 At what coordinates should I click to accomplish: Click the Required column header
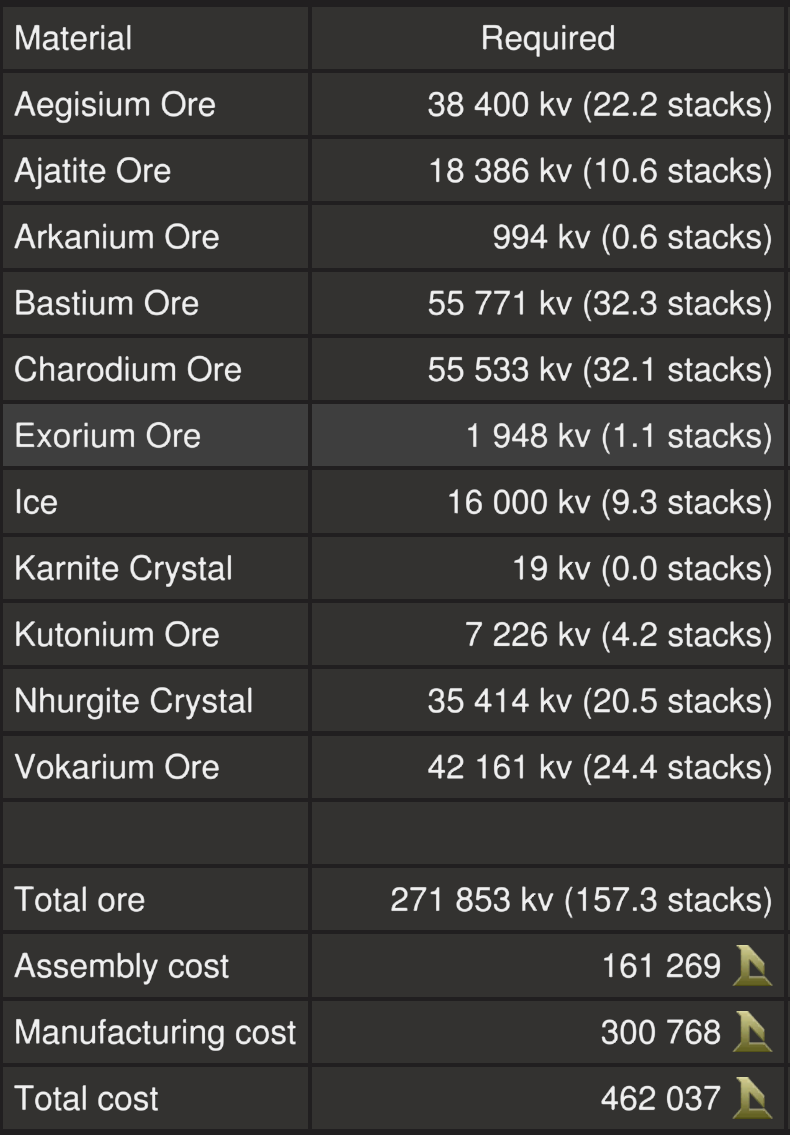[547, 39]
